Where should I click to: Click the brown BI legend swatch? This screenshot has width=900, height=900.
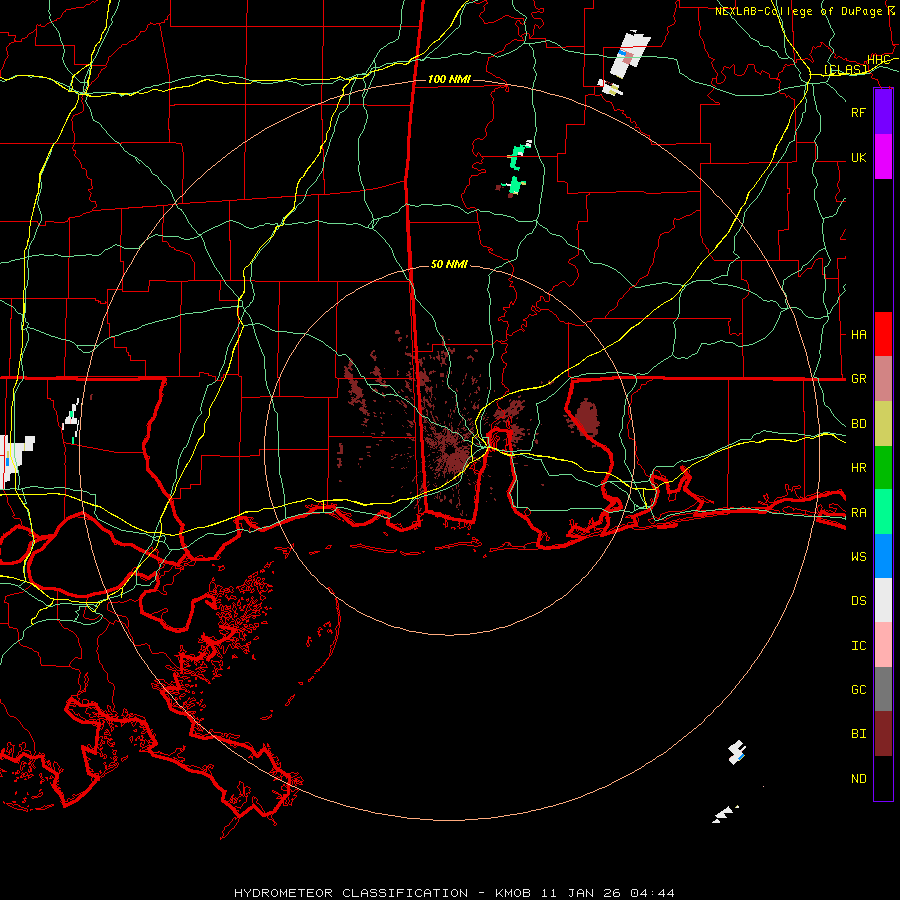point(883,734)
